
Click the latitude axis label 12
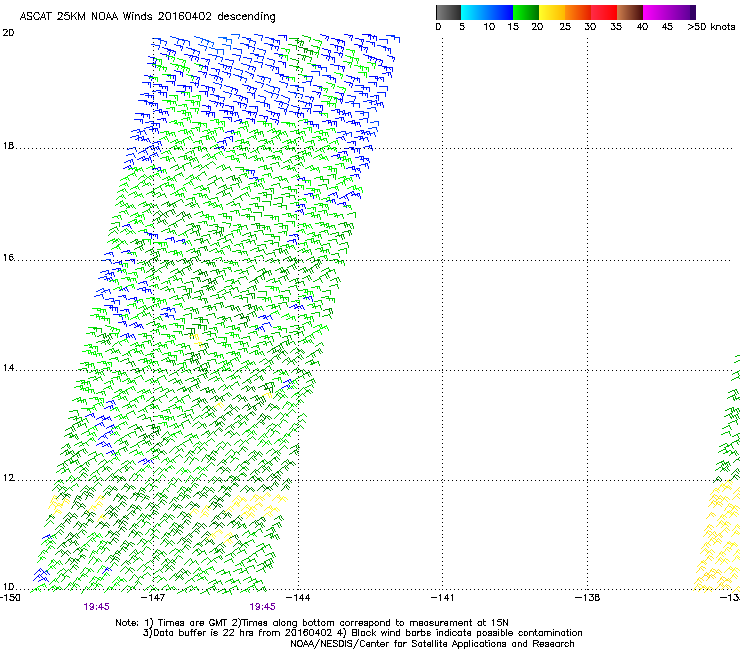click(8, 478)
